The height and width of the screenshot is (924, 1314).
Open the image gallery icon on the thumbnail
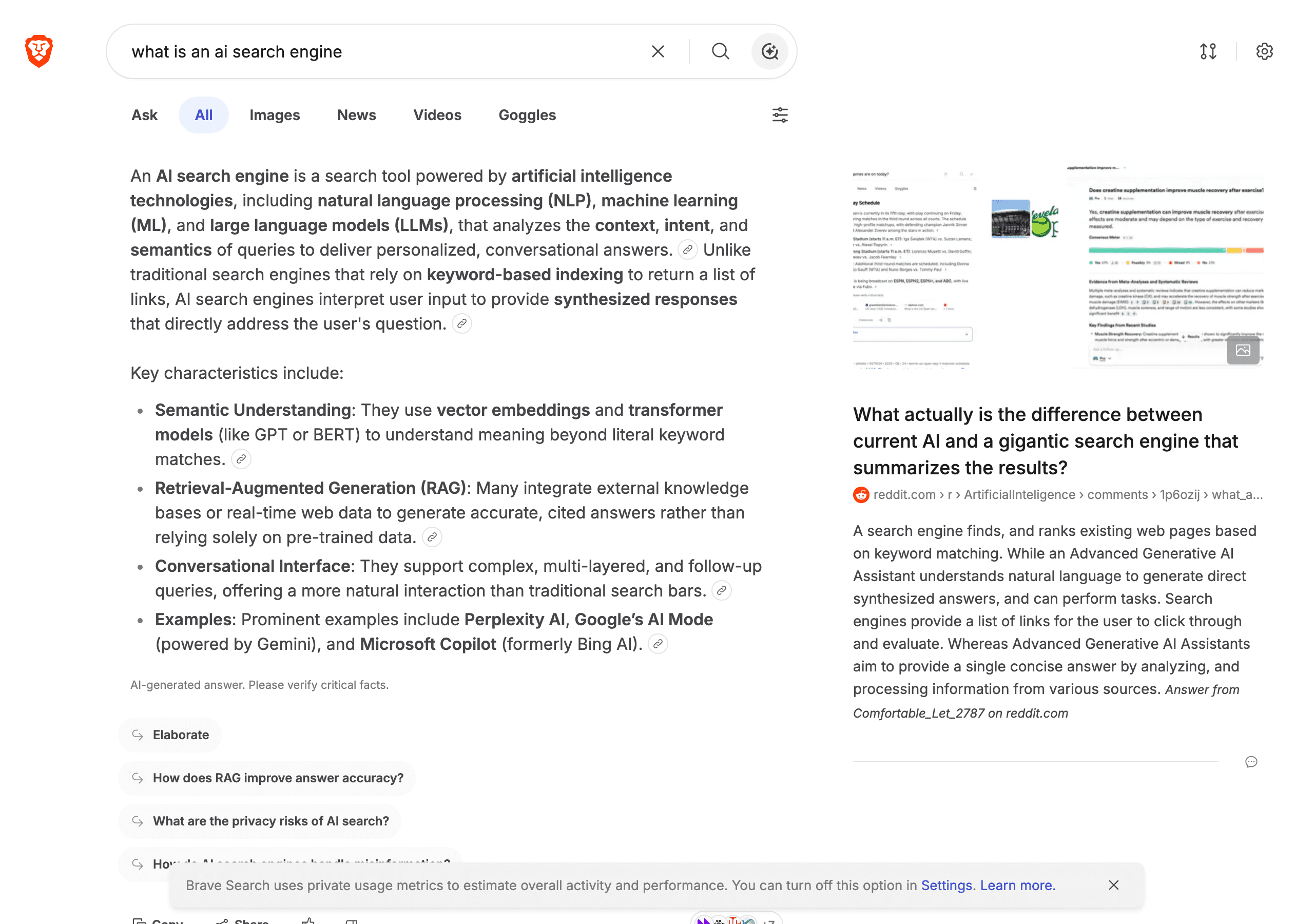coord(1243,351)
